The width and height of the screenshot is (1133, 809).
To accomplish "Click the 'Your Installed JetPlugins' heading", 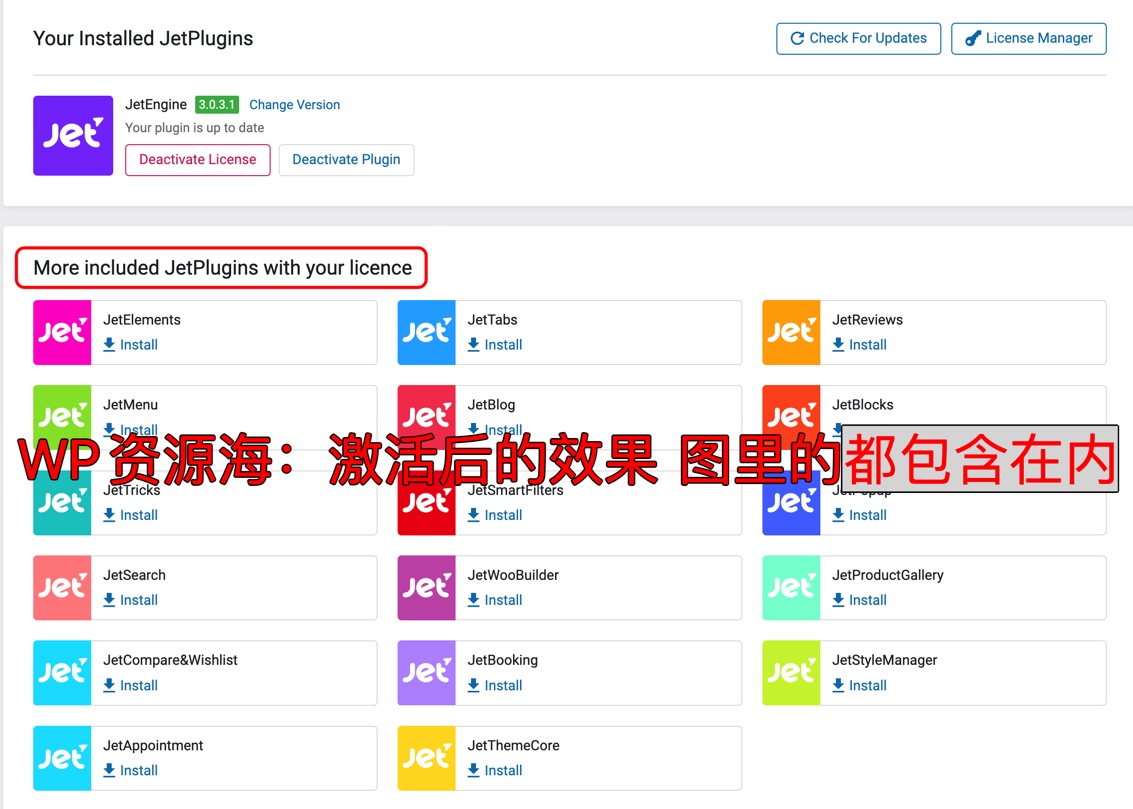I will pos(143,38).
